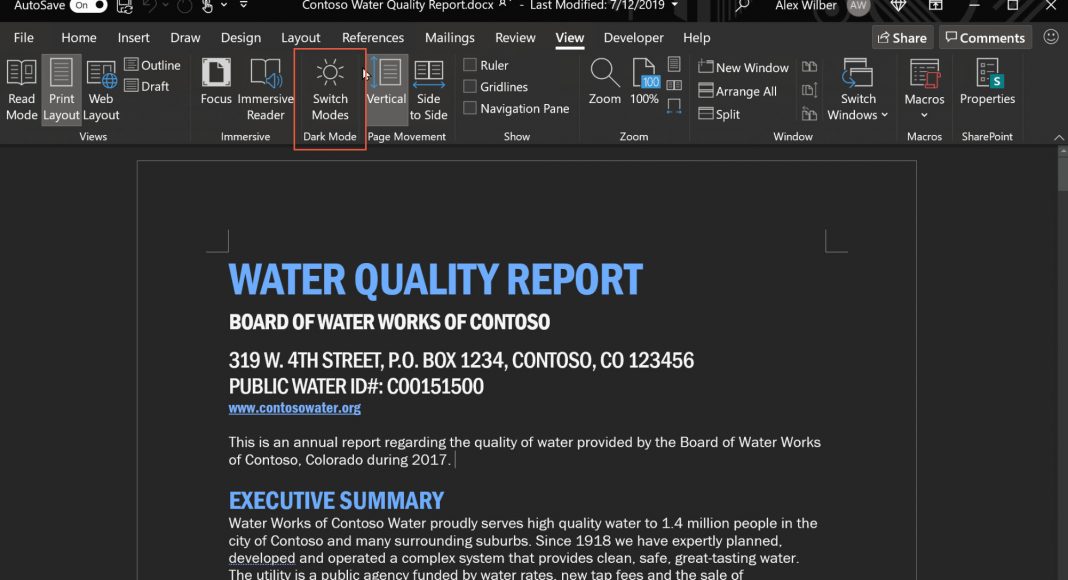Viewport: 1068px width, 580px height.
Task: Enable the Ruler checkbox
Action: pyautogui.click(x=469, y=65)
